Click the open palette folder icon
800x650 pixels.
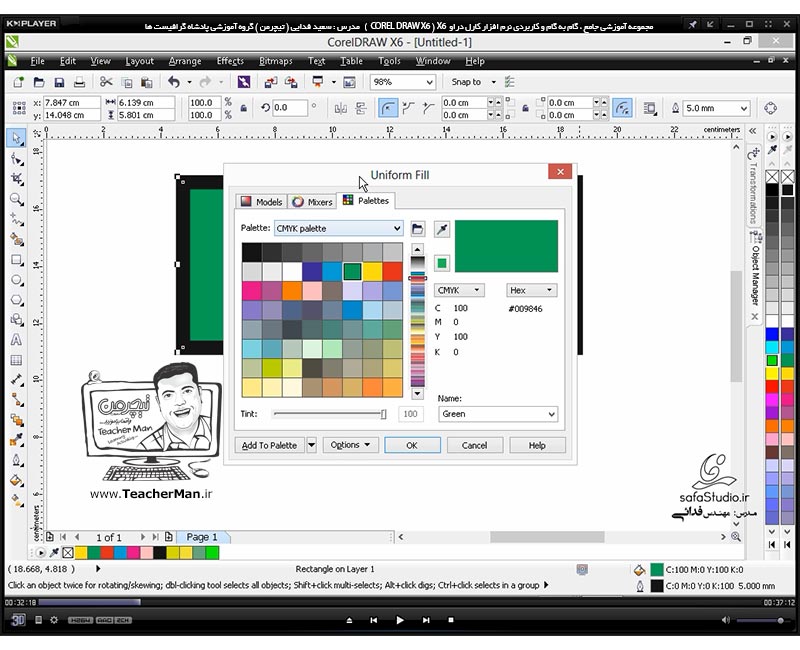coord(417,229)
